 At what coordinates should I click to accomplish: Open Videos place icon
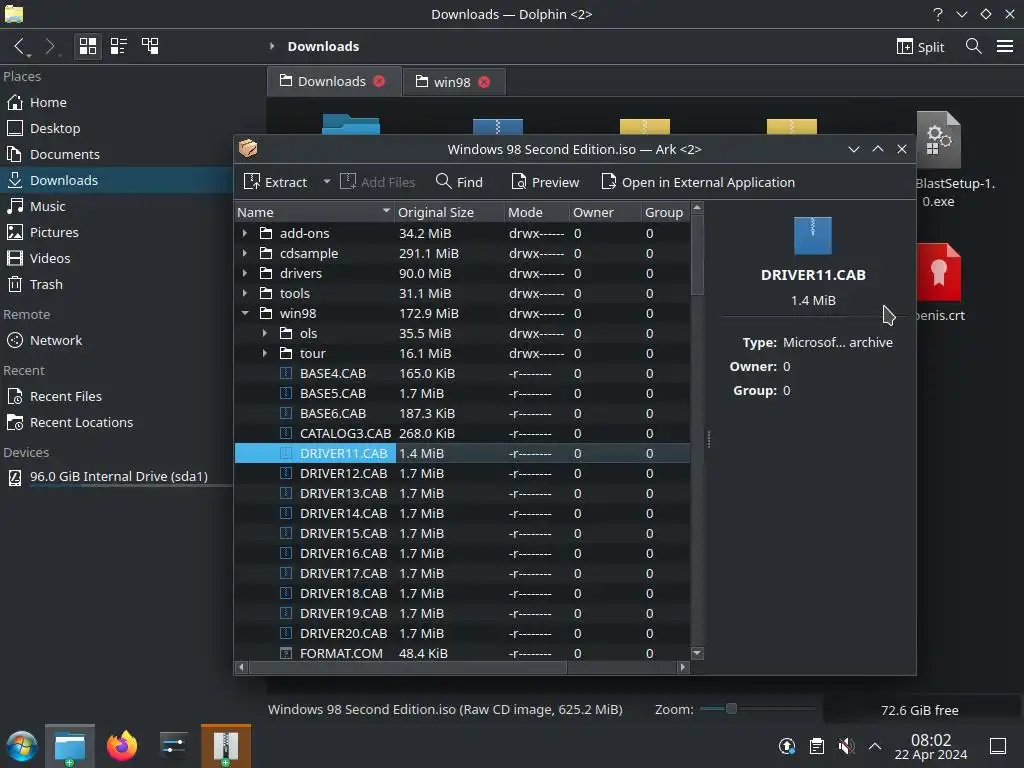coord(14,258)
